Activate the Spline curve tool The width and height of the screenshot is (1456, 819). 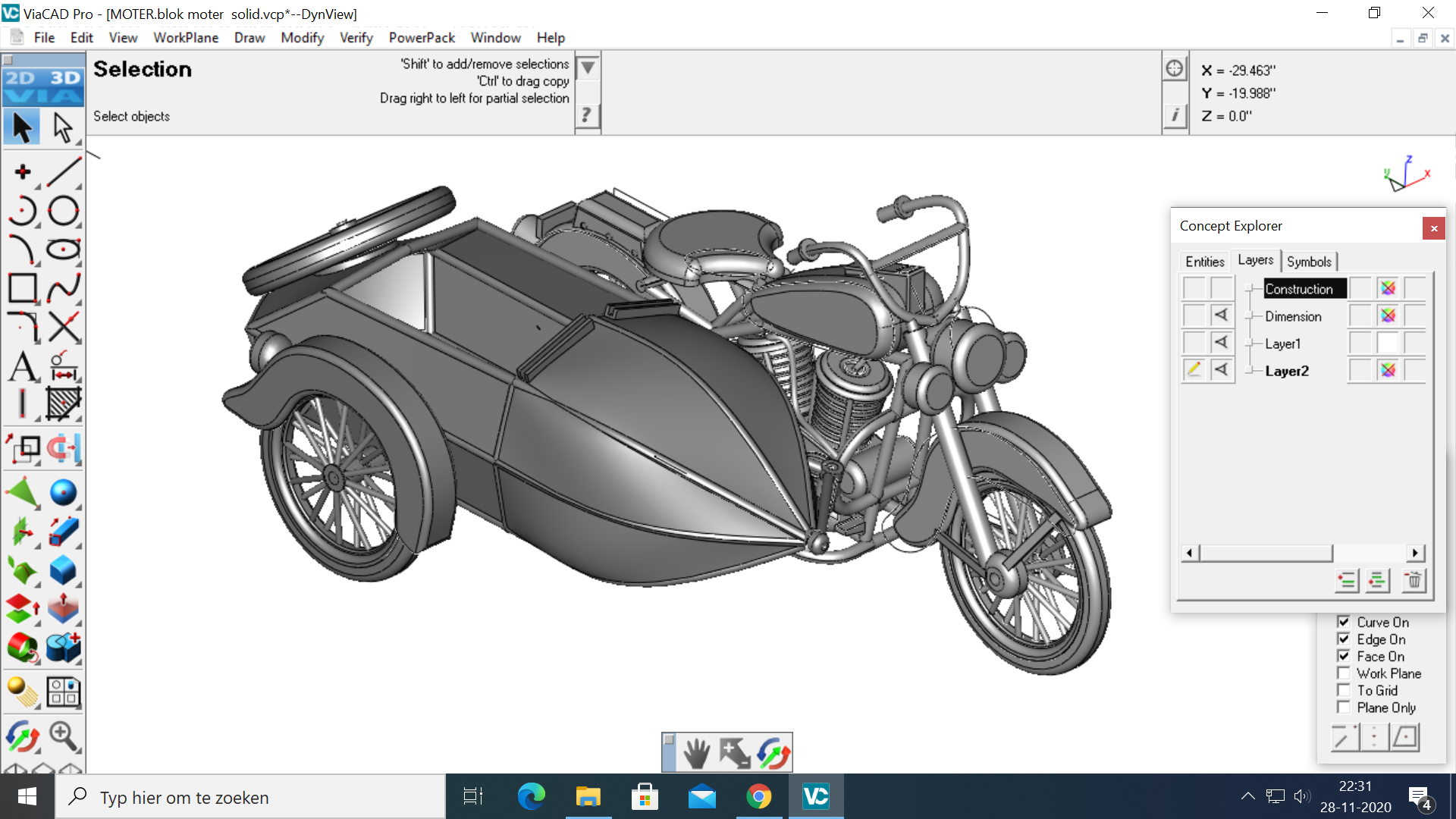[x=63, y=288]
